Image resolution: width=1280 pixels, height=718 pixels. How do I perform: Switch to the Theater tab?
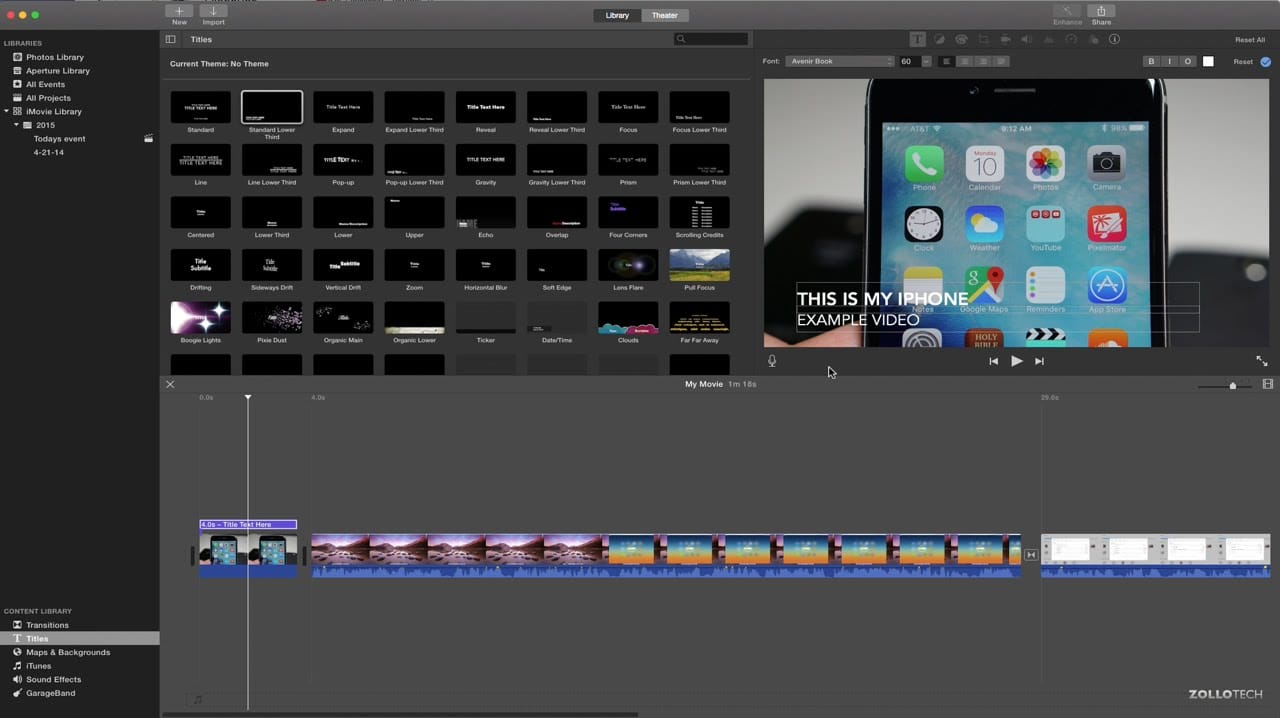point(664,15)
